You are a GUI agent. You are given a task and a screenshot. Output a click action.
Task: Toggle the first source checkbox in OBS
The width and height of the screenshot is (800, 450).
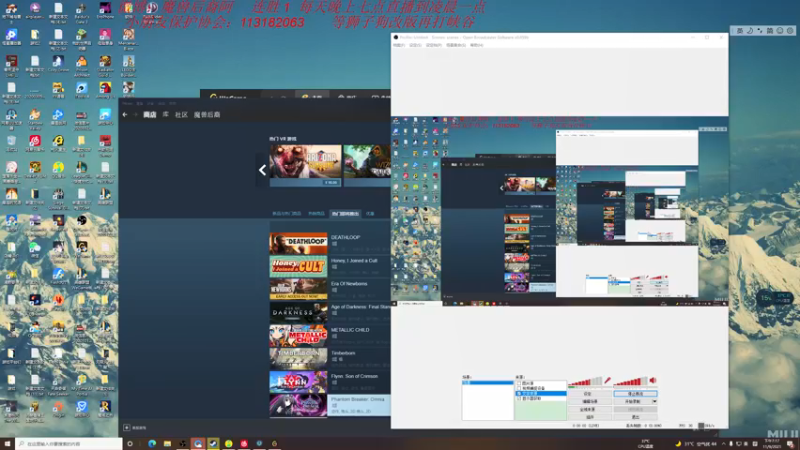pos(519,383)
